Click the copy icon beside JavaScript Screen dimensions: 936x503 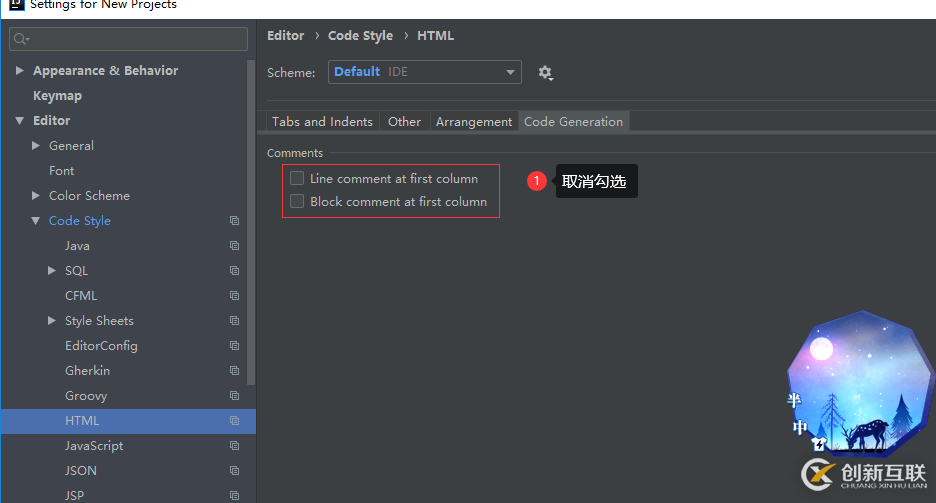234,446
